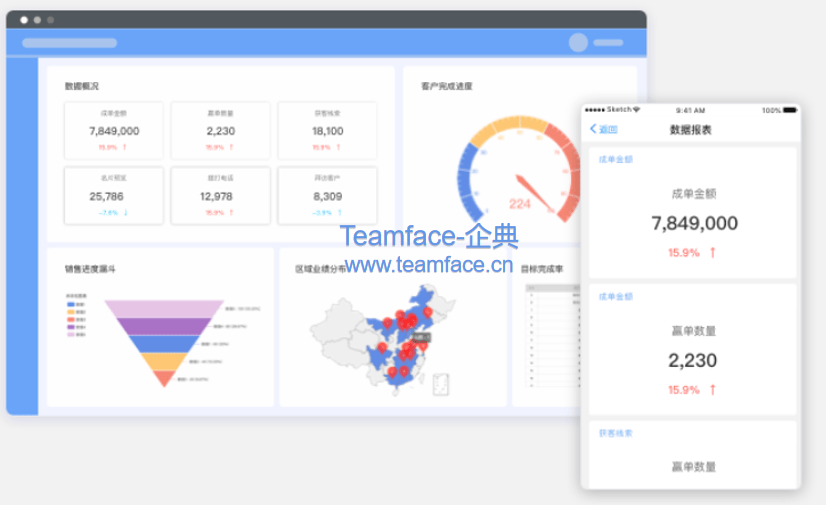
Task: Click the username placeholder beside the avatar
Action: coord(608,43)
